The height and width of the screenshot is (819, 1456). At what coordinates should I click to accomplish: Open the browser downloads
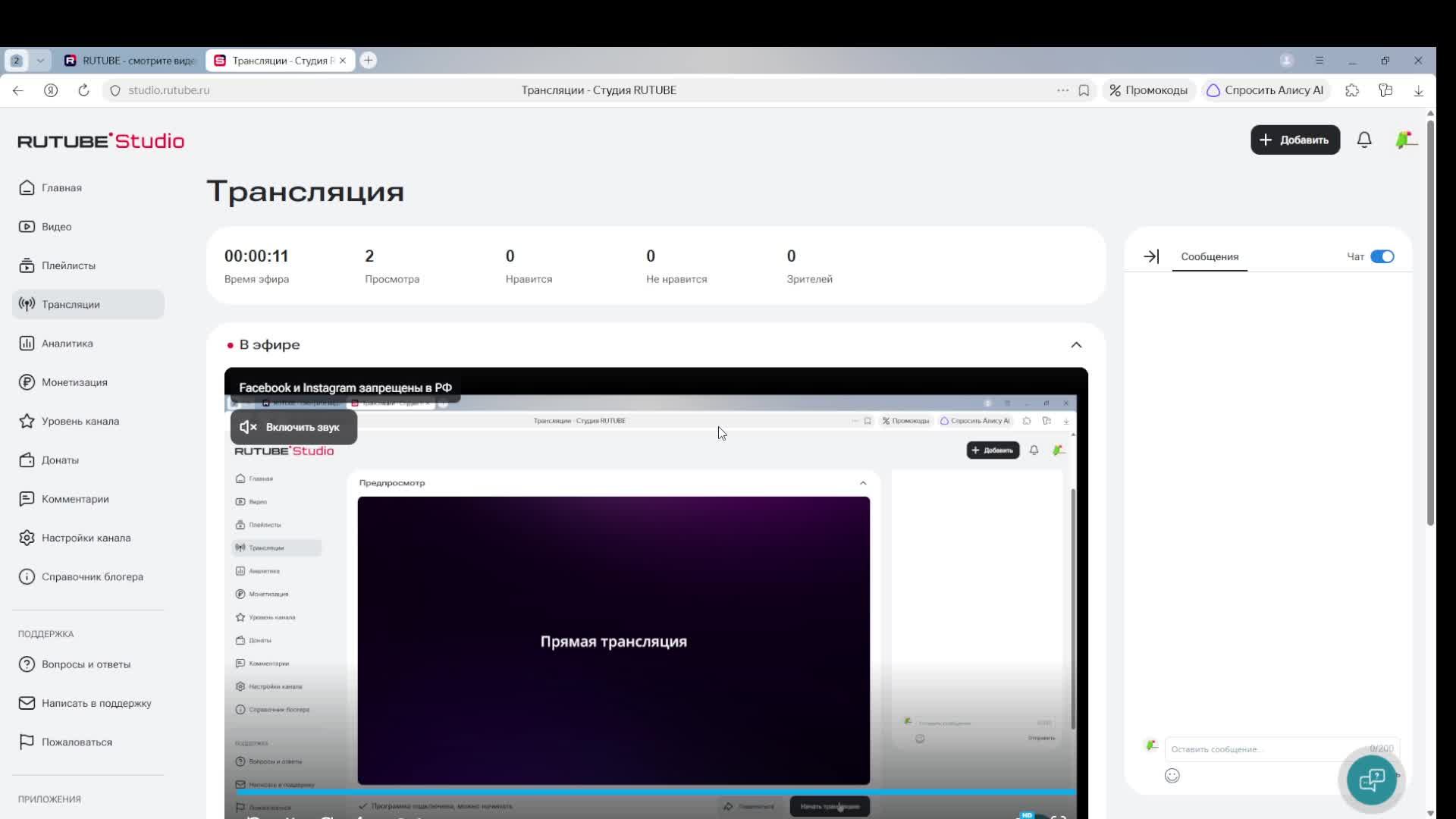[1418, 90]
